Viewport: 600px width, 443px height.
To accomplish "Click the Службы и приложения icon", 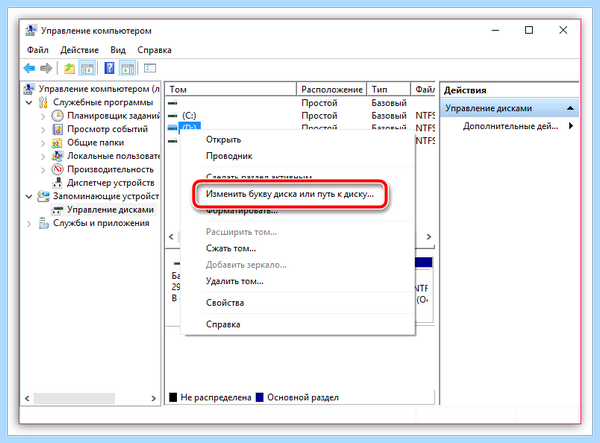I will (x=44, y=223).
